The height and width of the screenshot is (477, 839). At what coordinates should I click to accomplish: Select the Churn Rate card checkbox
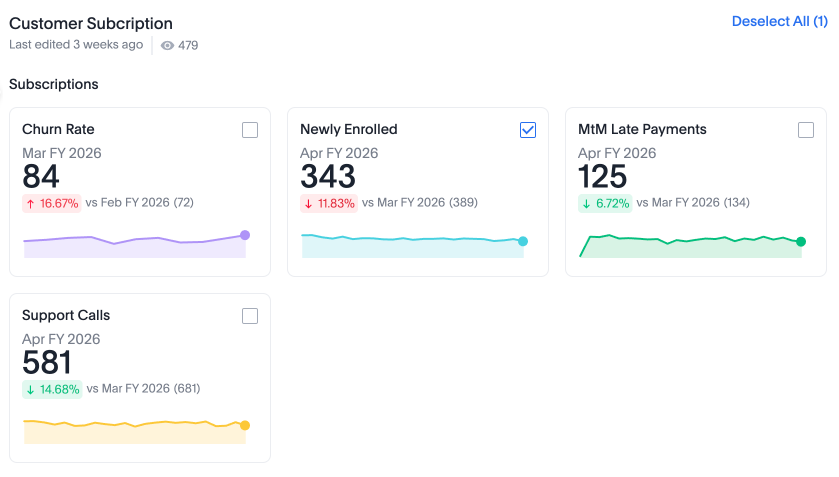coord(250,130)
